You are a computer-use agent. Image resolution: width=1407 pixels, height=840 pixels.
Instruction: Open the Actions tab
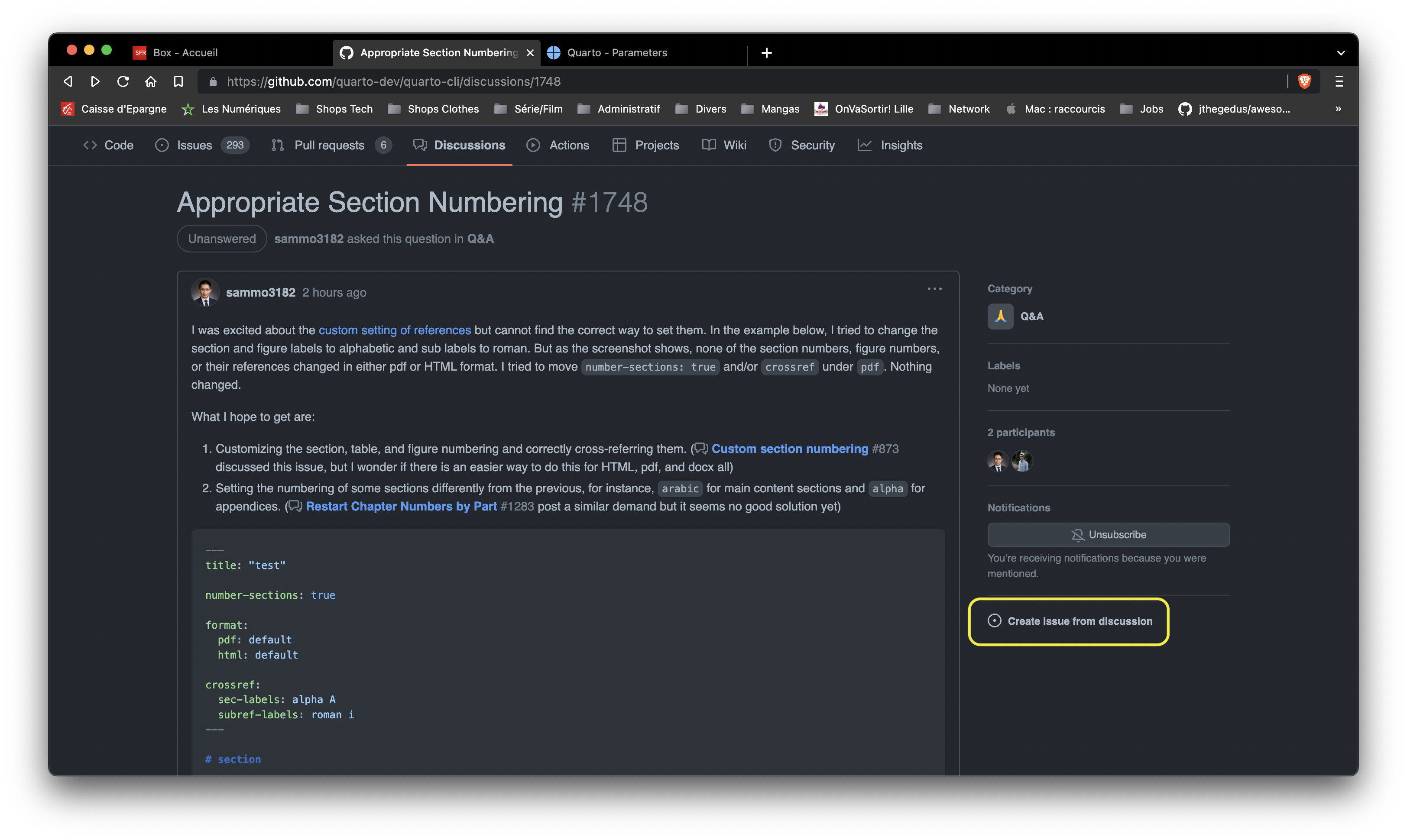click(558, 145)
